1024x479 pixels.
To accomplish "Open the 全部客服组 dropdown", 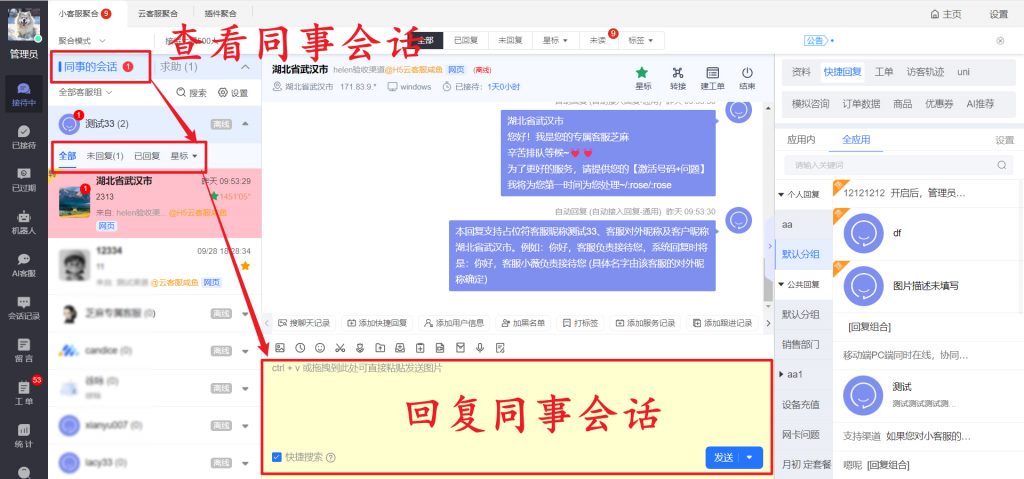I will point(86,93).
